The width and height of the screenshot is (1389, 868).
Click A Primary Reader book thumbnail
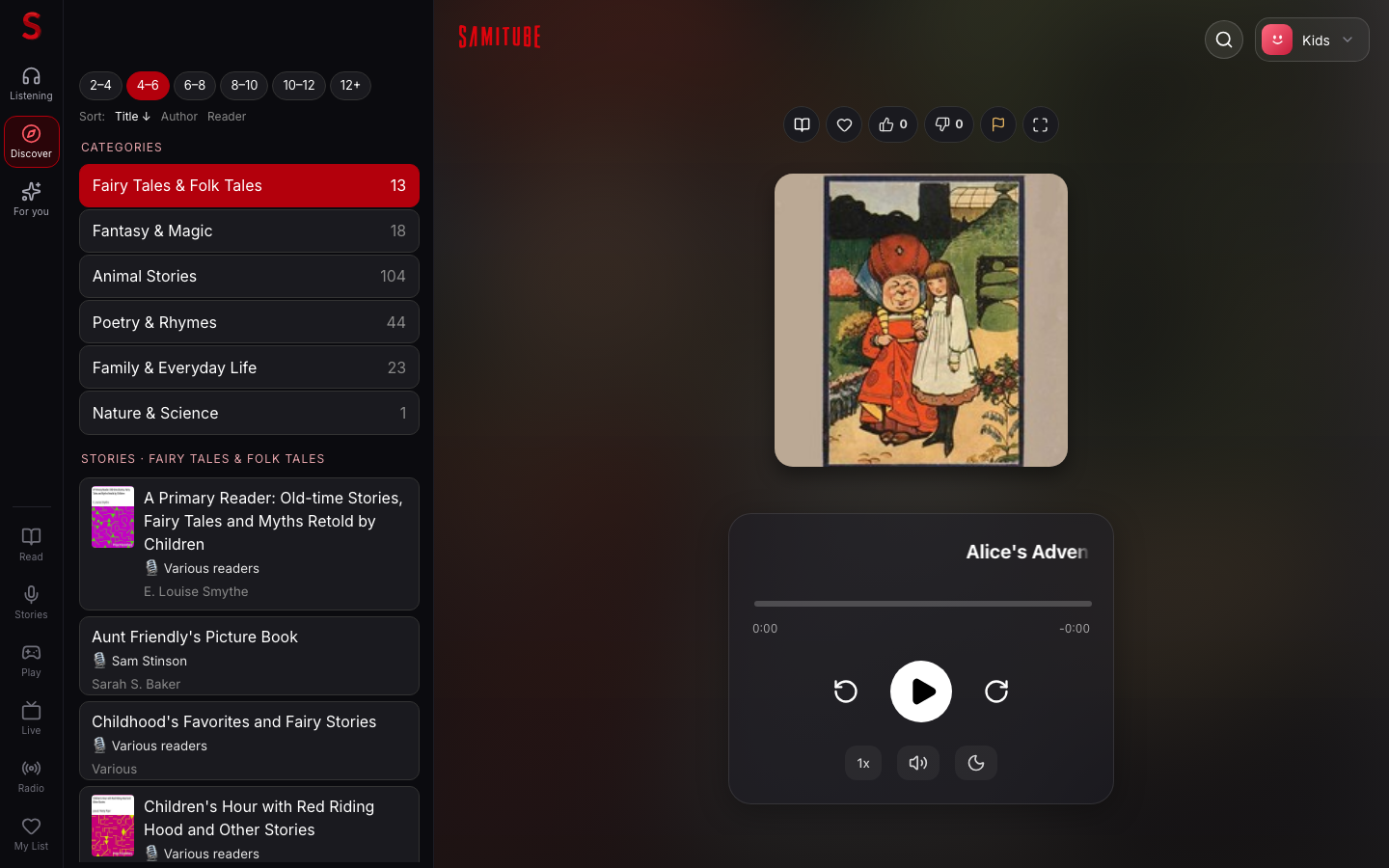tap(113, 517)
